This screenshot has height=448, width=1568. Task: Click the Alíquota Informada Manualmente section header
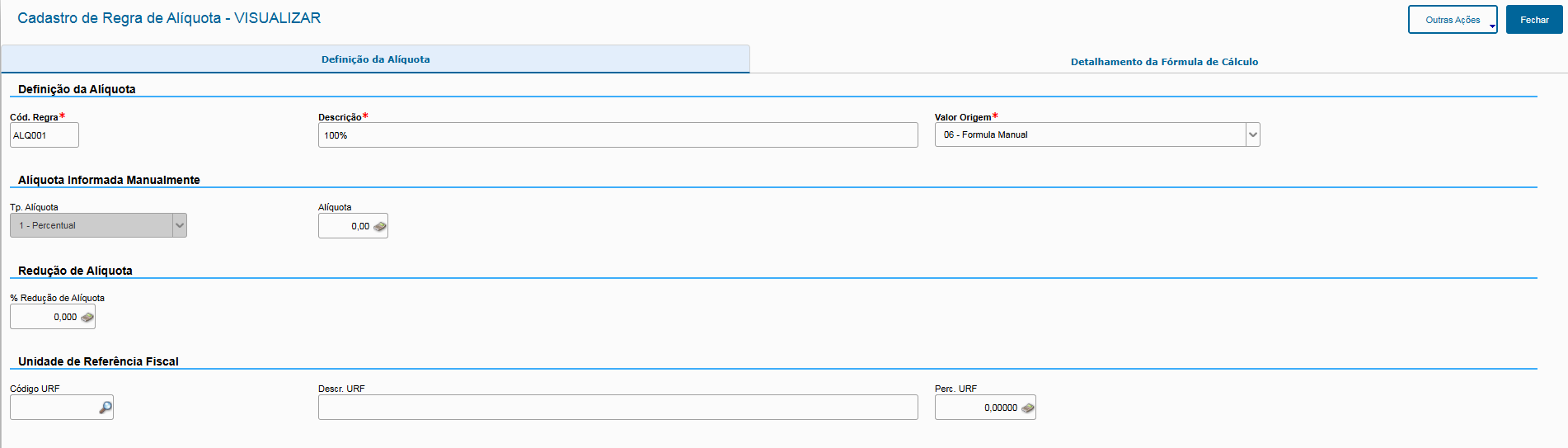[109, 180]
